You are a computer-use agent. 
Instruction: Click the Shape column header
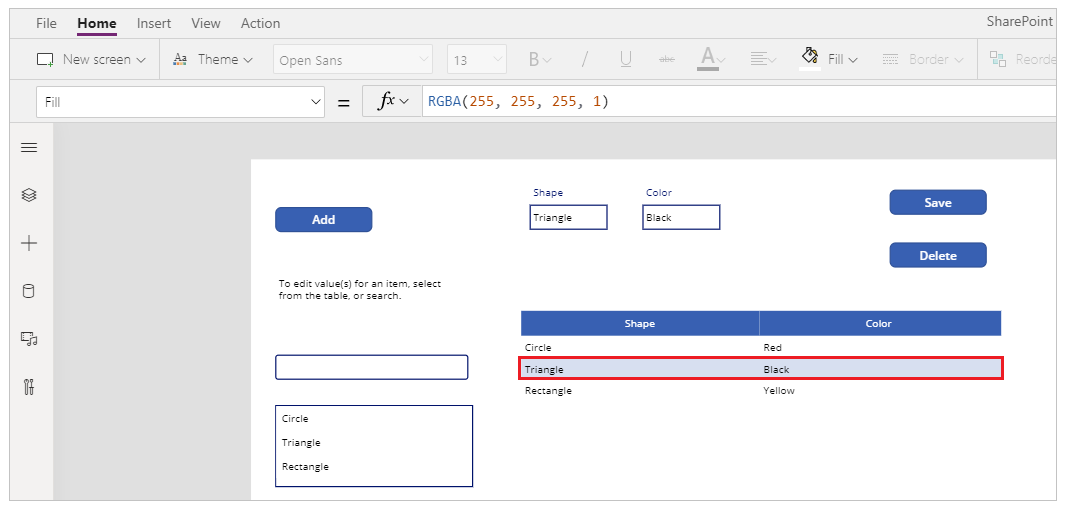pyautogui.click(x=639, y=323)
